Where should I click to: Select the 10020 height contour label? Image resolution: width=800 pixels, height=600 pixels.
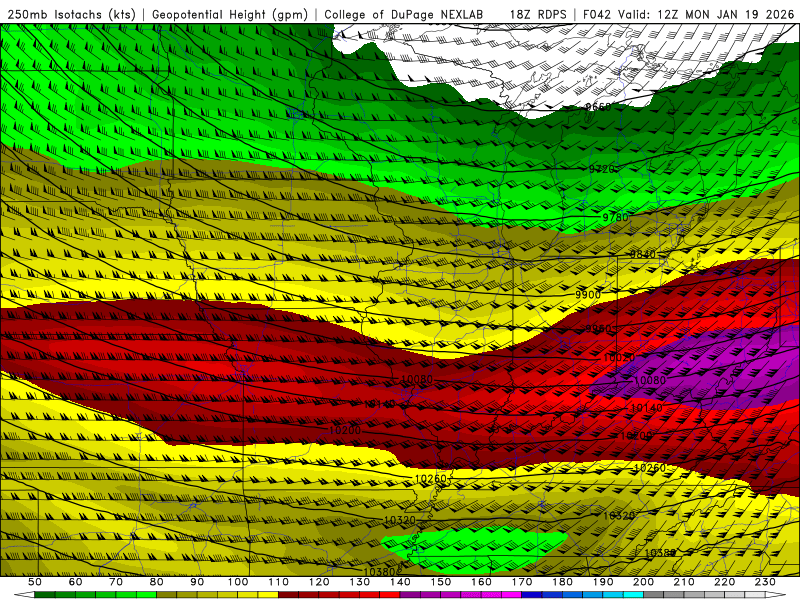click(619, 358)
